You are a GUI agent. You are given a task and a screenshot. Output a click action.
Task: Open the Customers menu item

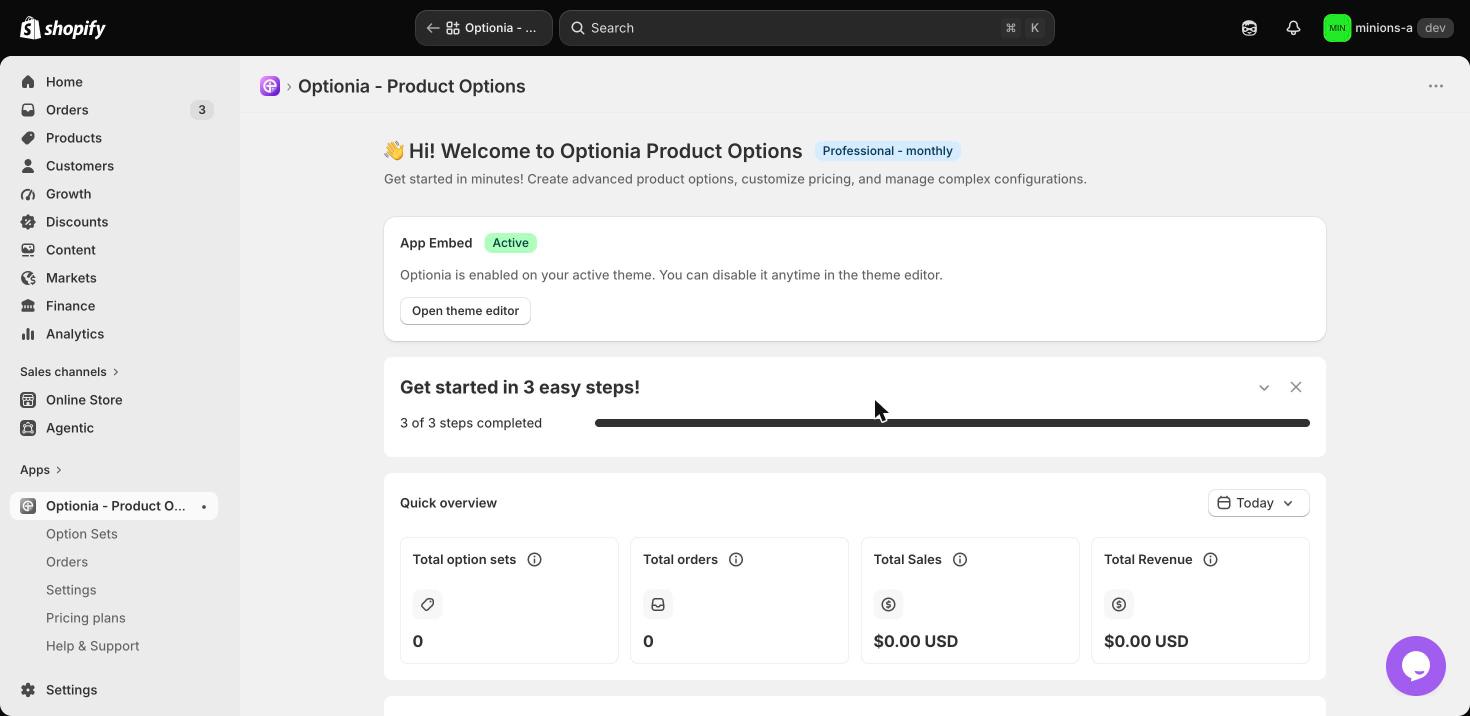pos(114,166)
